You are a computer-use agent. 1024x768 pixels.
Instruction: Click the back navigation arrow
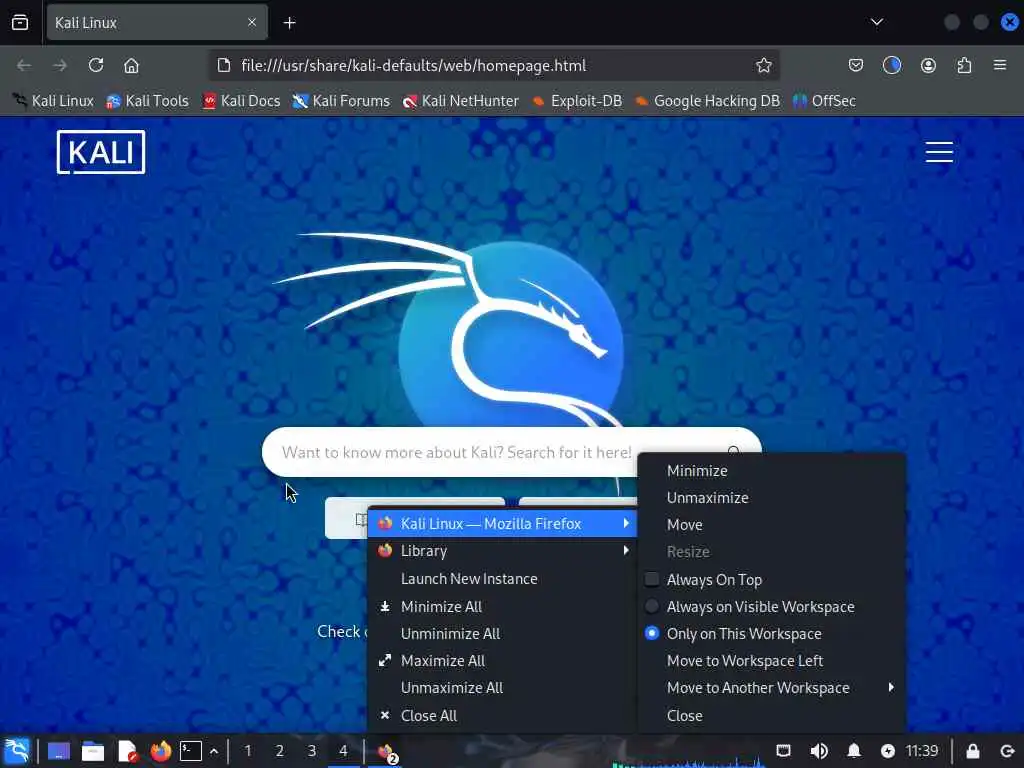tap(24, 65)
